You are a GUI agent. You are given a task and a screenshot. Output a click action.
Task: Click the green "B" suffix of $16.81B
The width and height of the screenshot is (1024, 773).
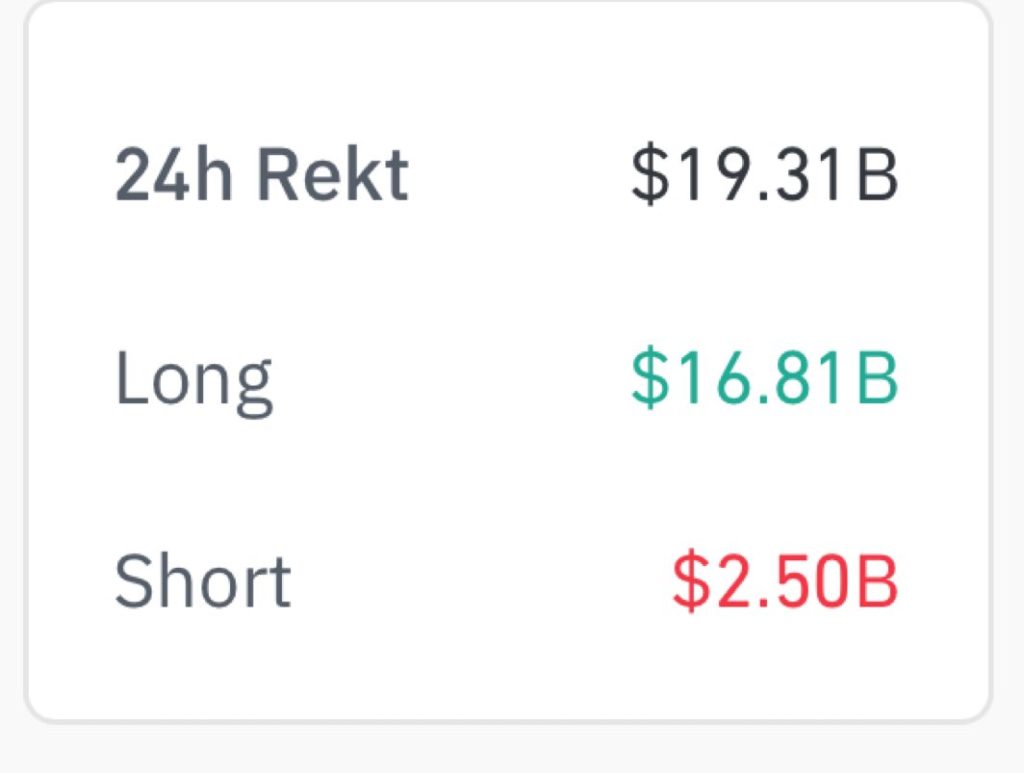click(877, 379)
